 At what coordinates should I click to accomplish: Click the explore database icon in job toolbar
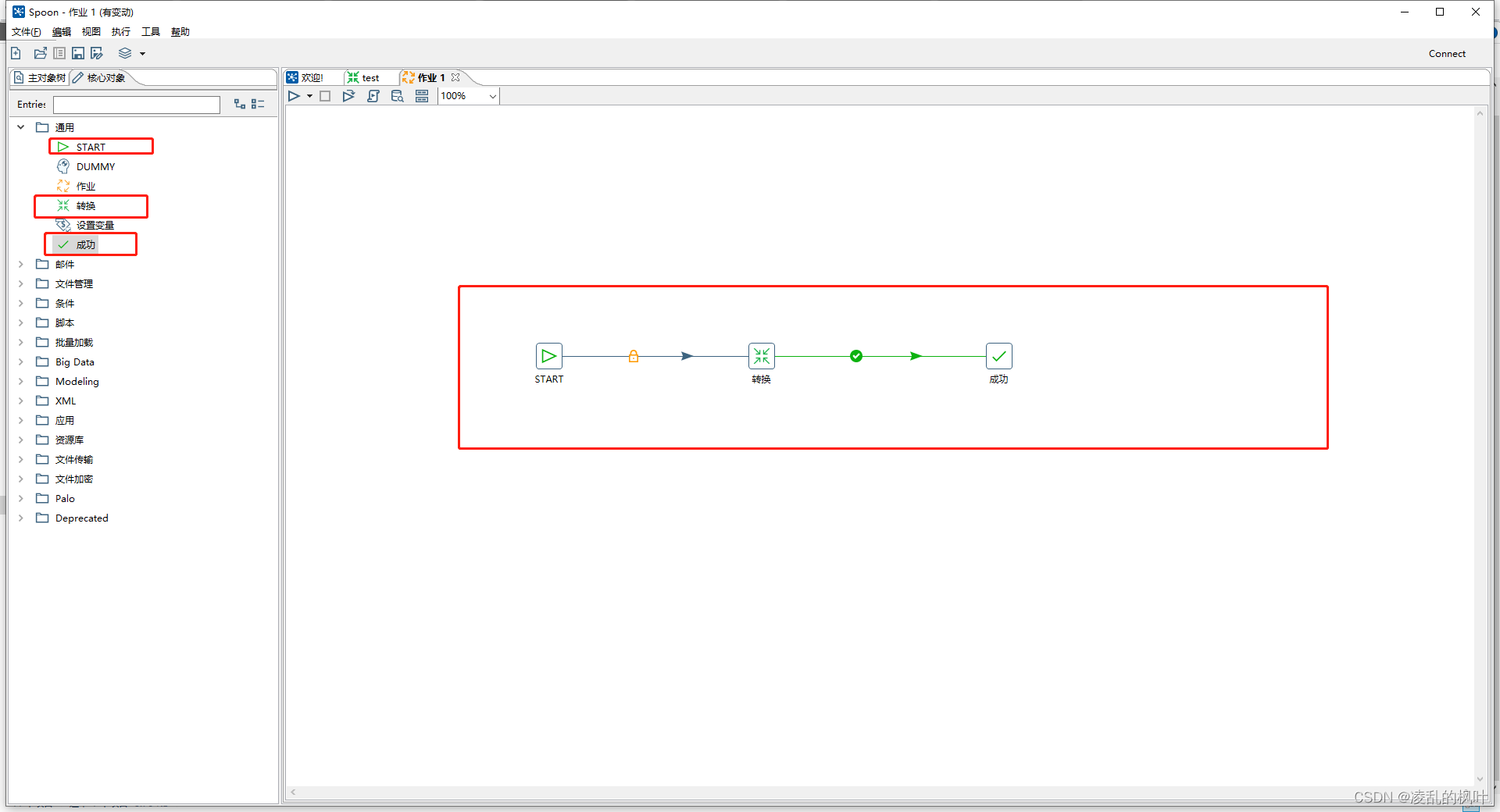tap(398, 96)
